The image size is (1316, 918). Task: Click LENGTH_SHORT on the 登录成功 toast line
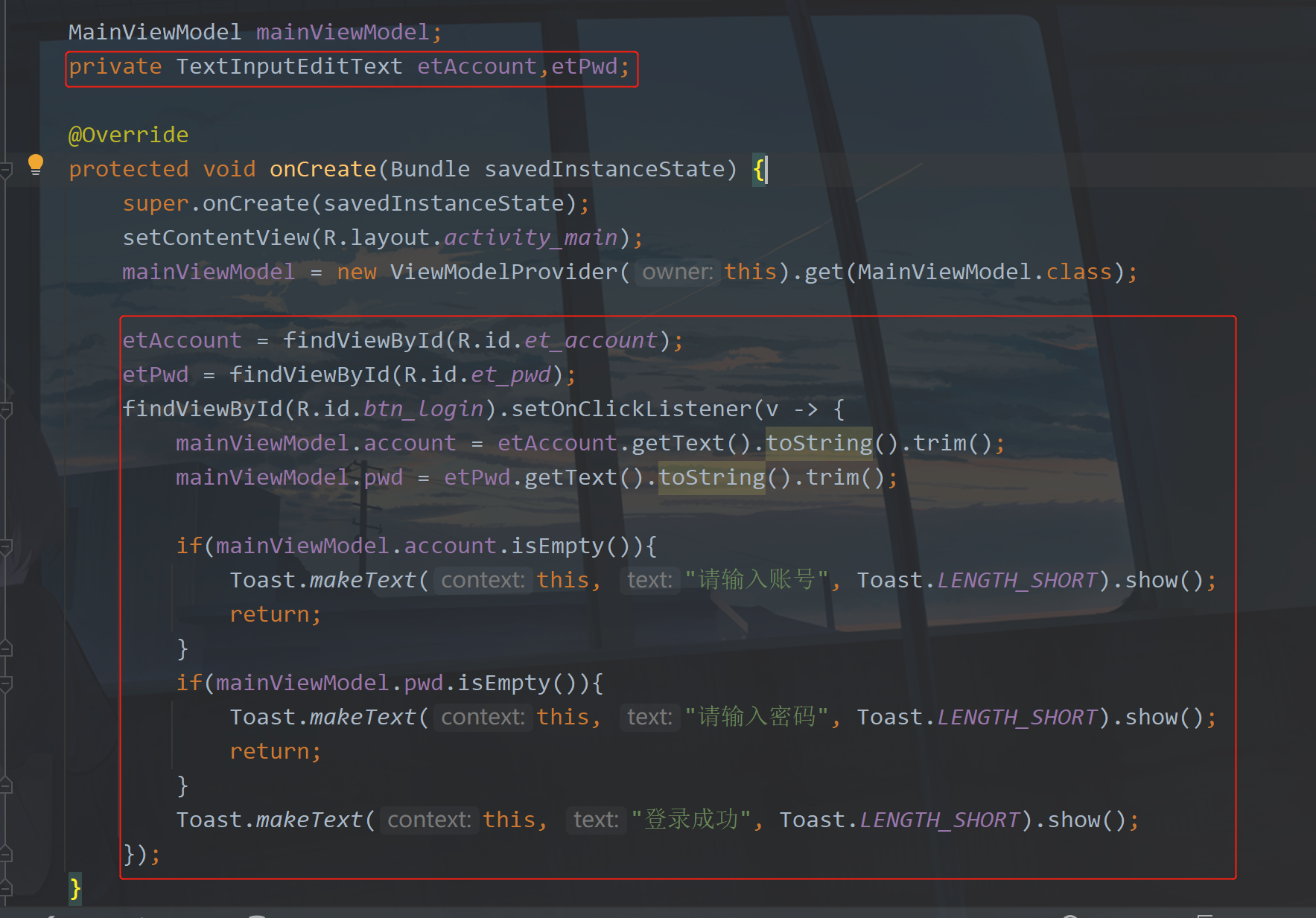[x=939, y=820]
